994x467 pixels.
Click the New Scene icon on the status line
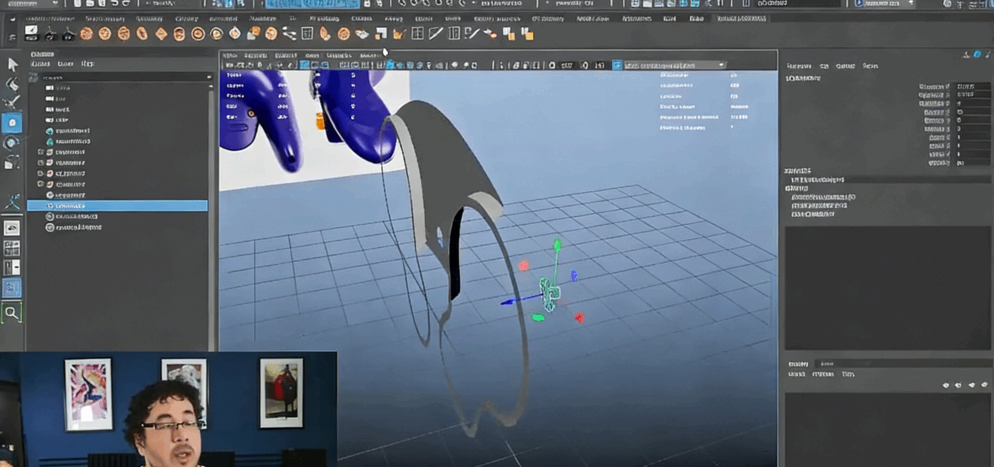[x=78, y=4]
